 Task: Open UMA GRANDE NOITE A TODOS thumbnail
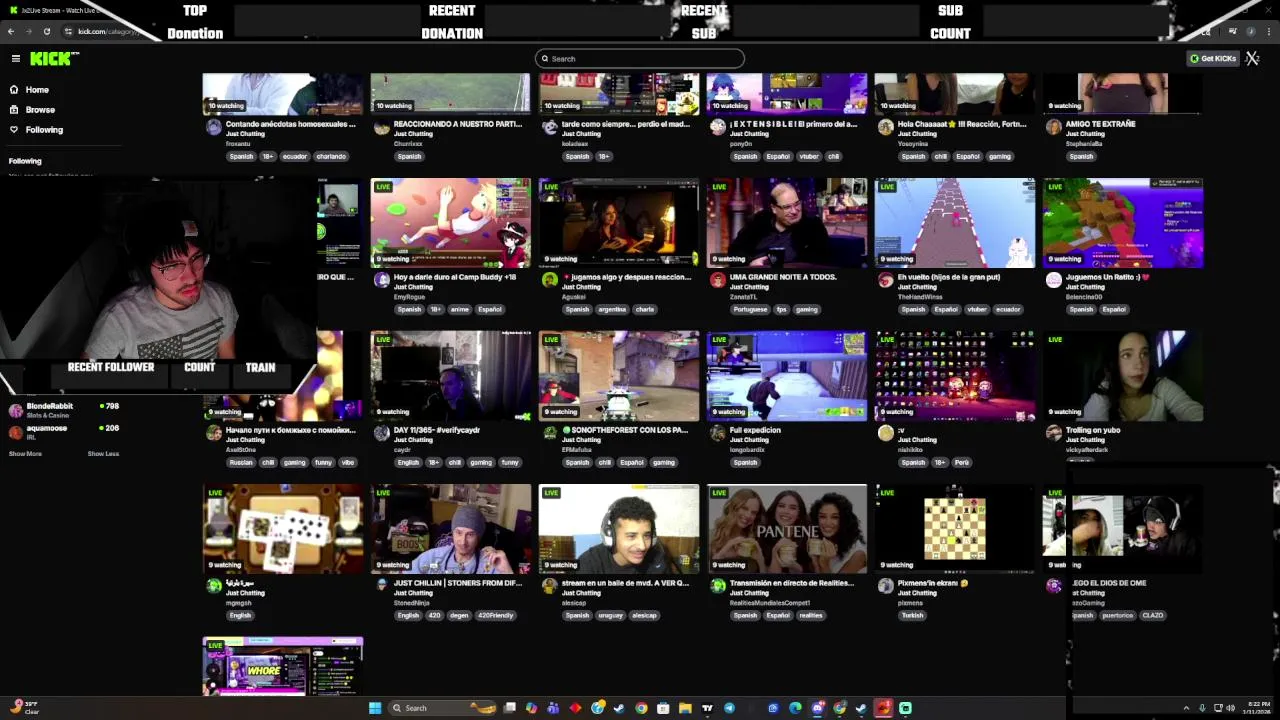point(787,223)
